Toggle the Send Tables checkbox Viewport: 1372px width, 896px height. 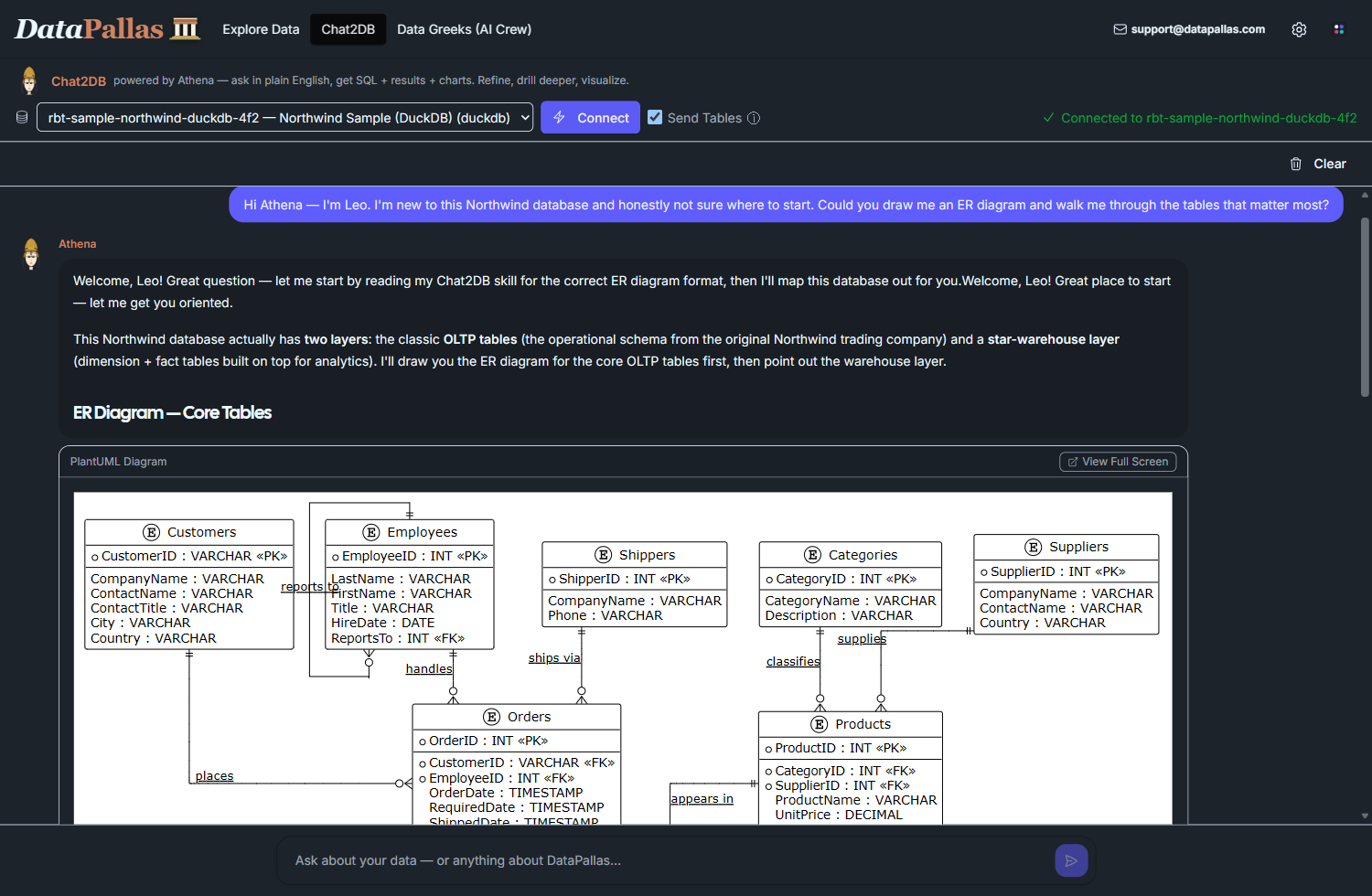[655, 117]
